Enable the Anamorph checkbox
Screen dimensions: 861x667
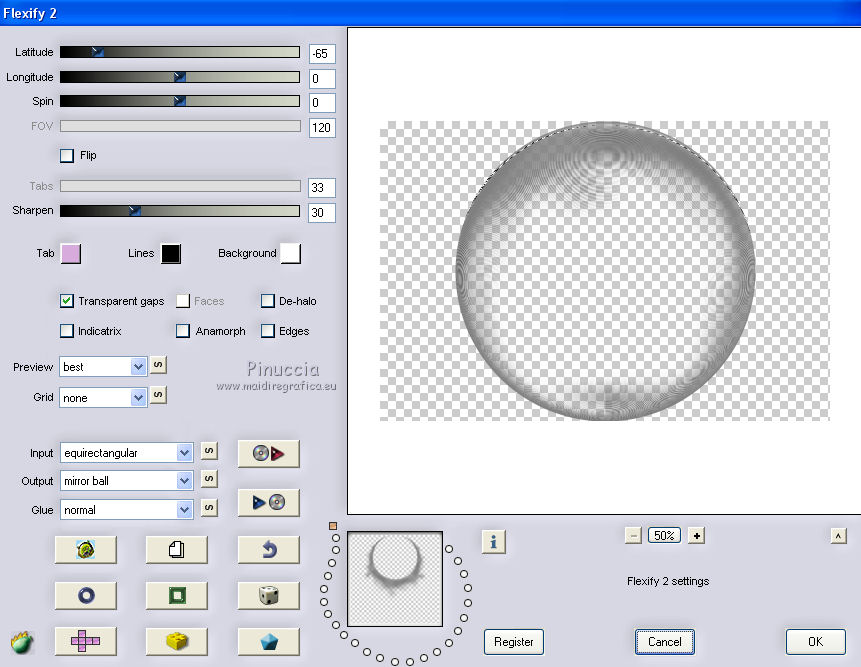click(x=183, y=331)
